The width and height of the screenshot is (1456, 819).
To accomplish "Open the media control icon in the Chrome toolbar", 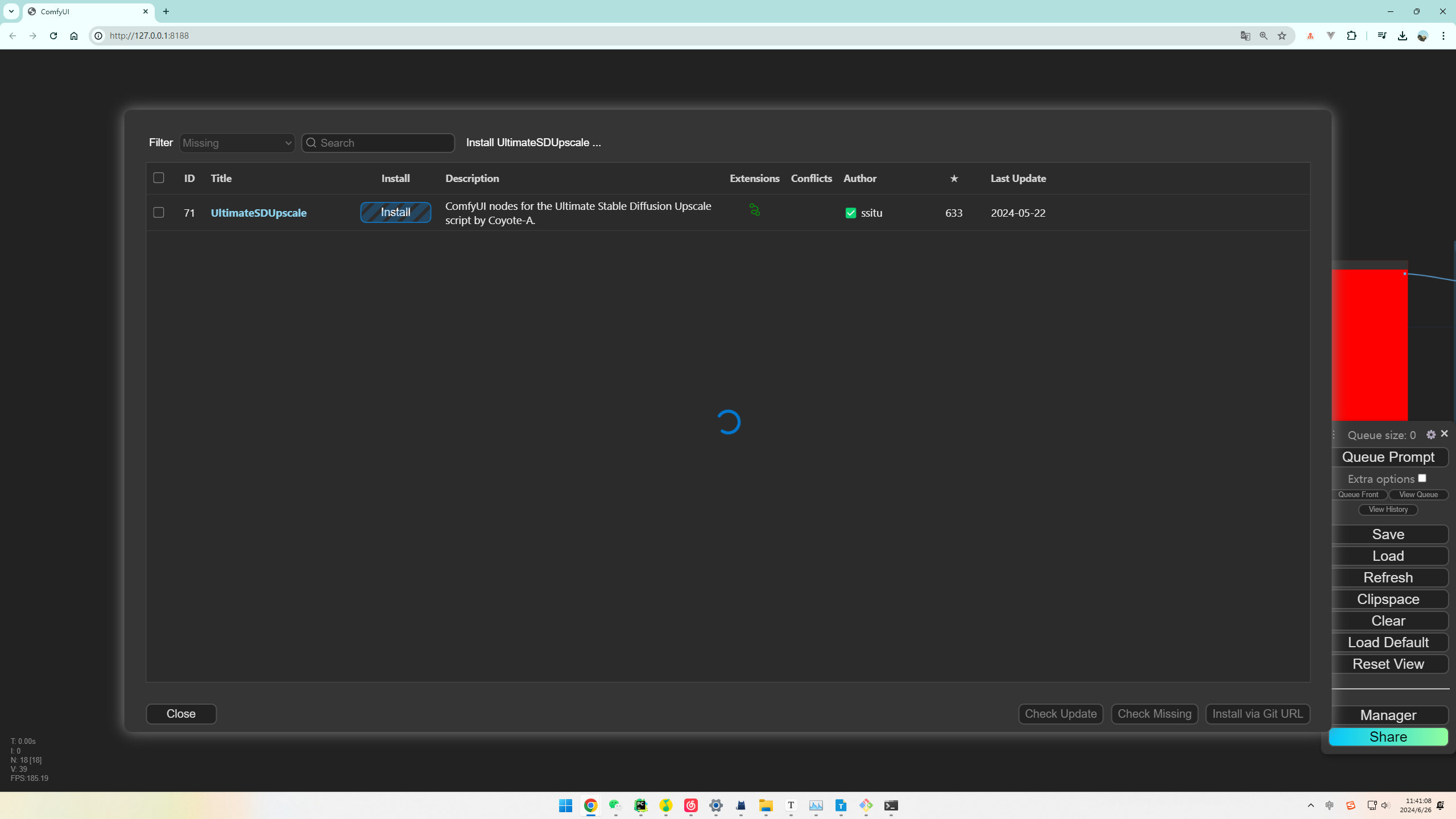I will (x=1382, y=36).
